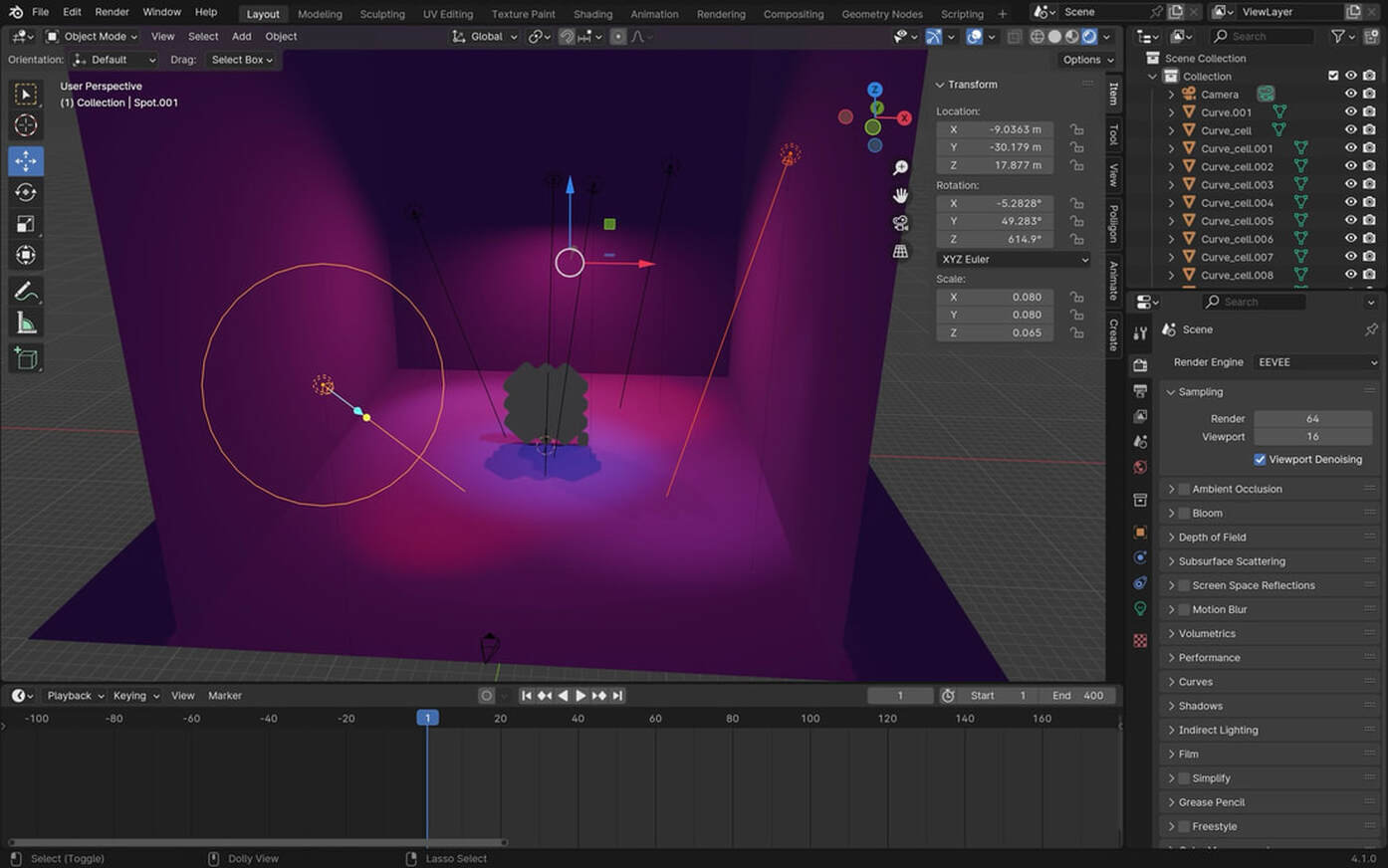1388x868 pixels.
Task: Jump to the last frame
Action: [x=617, y=696]
